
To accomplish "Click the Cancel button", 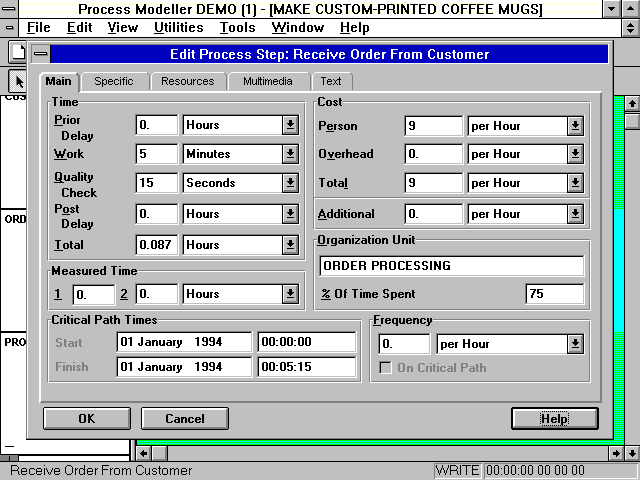I will click(x=184, y=418).
